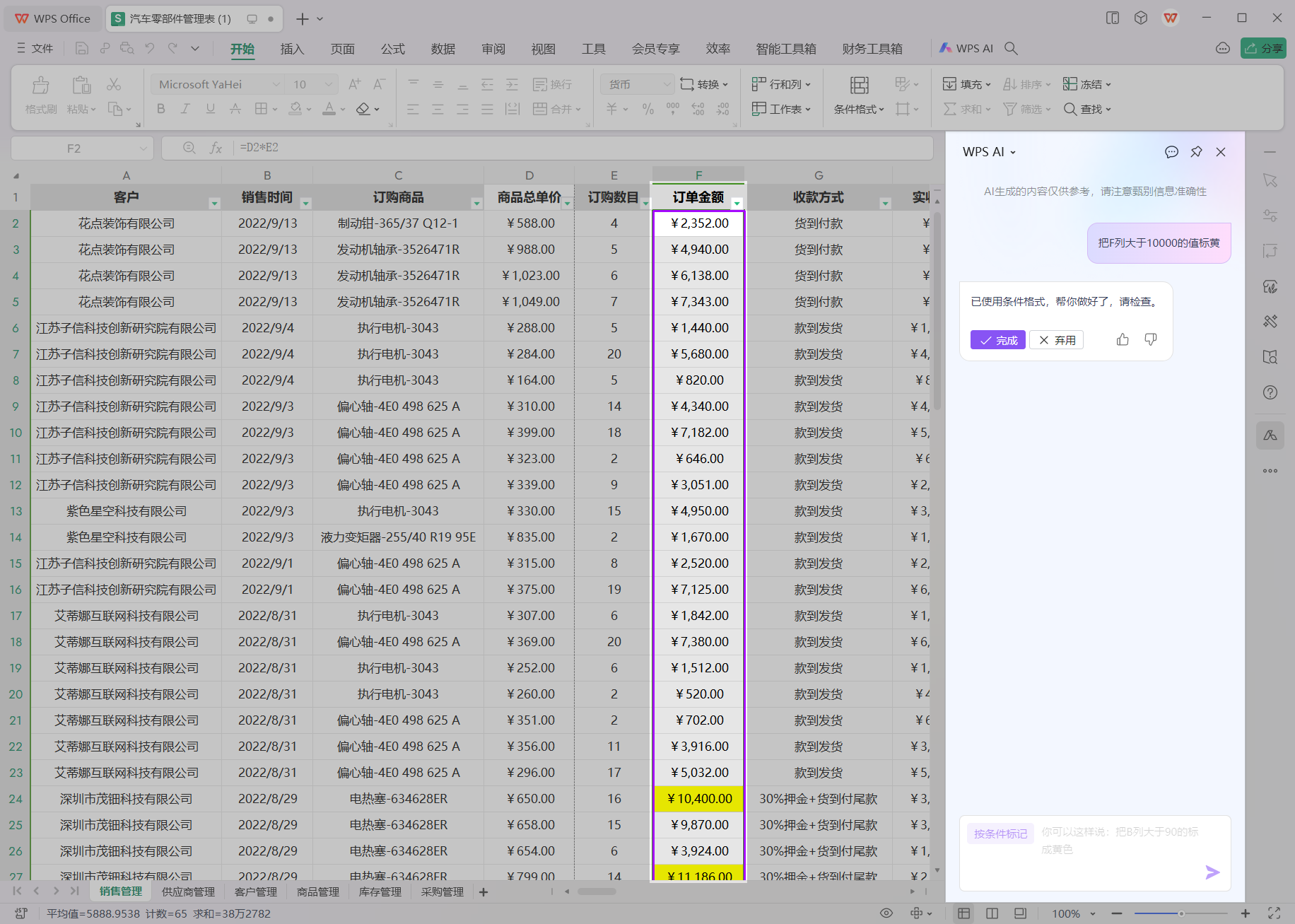Open the font name dropdown Microsoft YaHei

[x=218, y=84]
